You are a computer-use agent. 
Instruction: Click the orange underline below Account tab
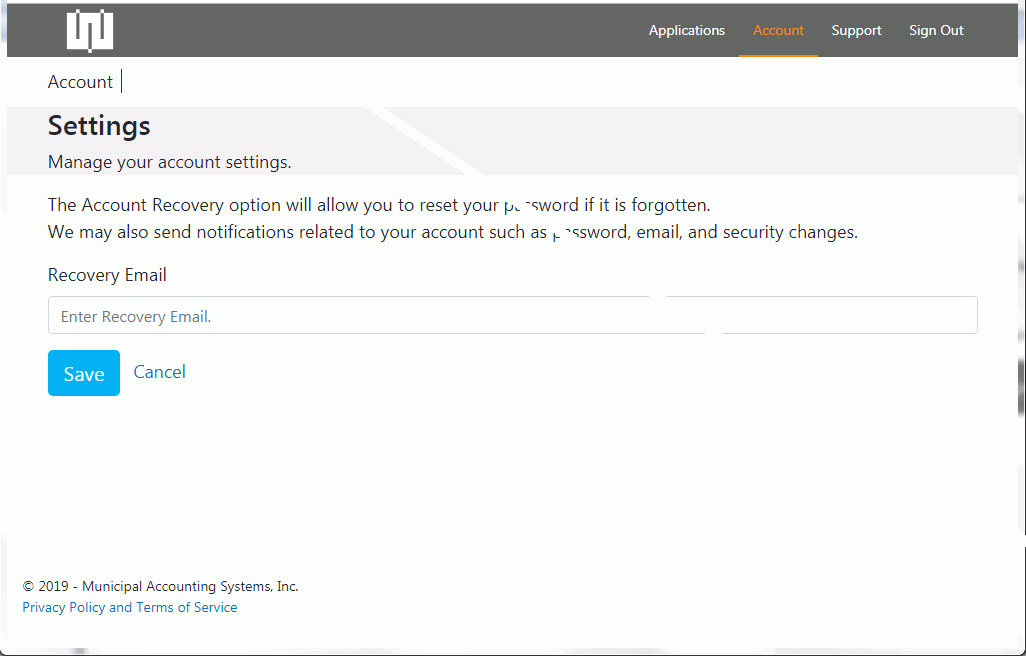click(778, 55)
